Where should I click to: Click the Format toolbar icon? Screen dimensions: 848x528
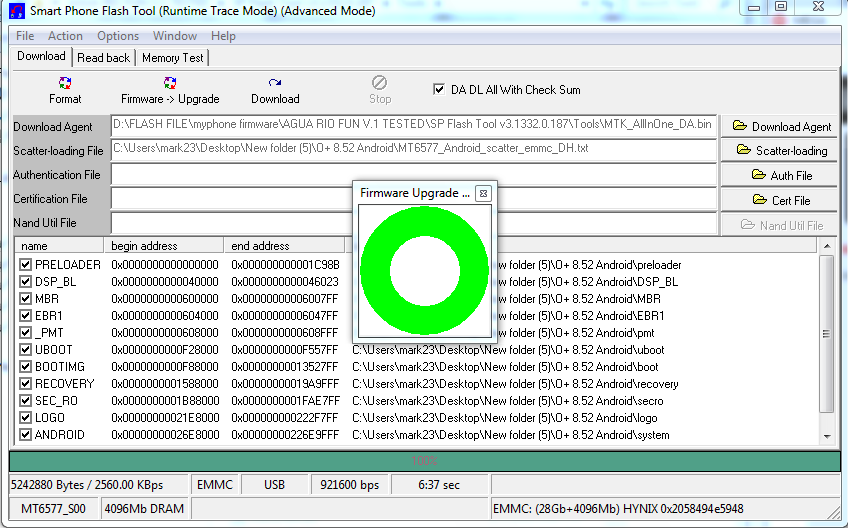click(65, 90)
